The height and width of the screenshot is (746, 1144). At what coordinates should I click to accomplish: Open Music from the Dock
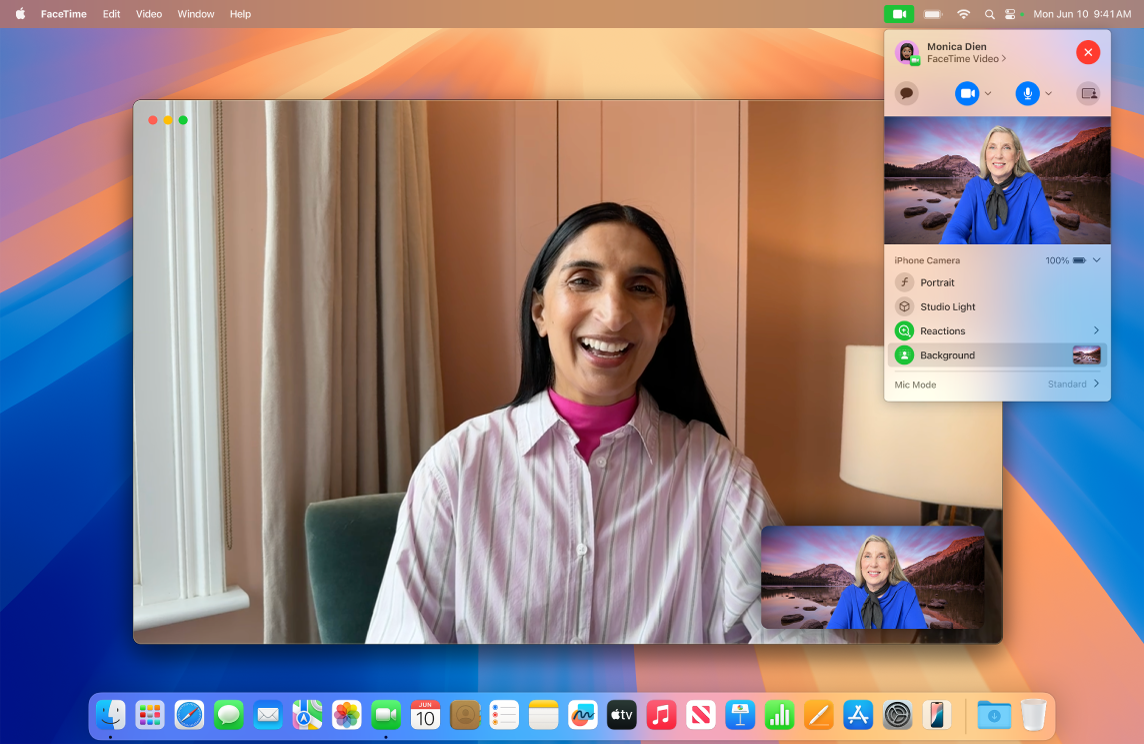pos(660,715)
